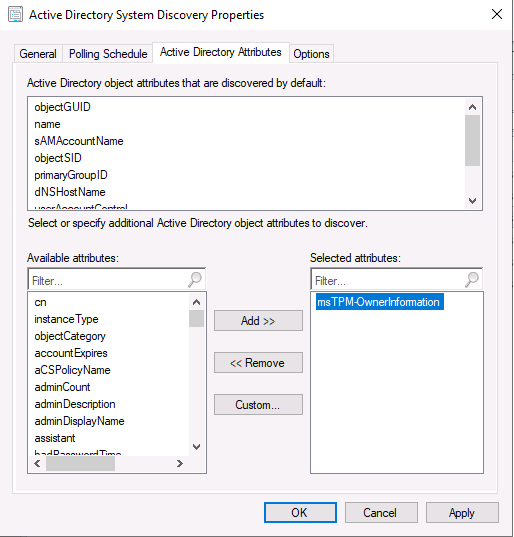Select assistant in Available attributes
This screenshot has height=537, width=514.
click(55, 438)
